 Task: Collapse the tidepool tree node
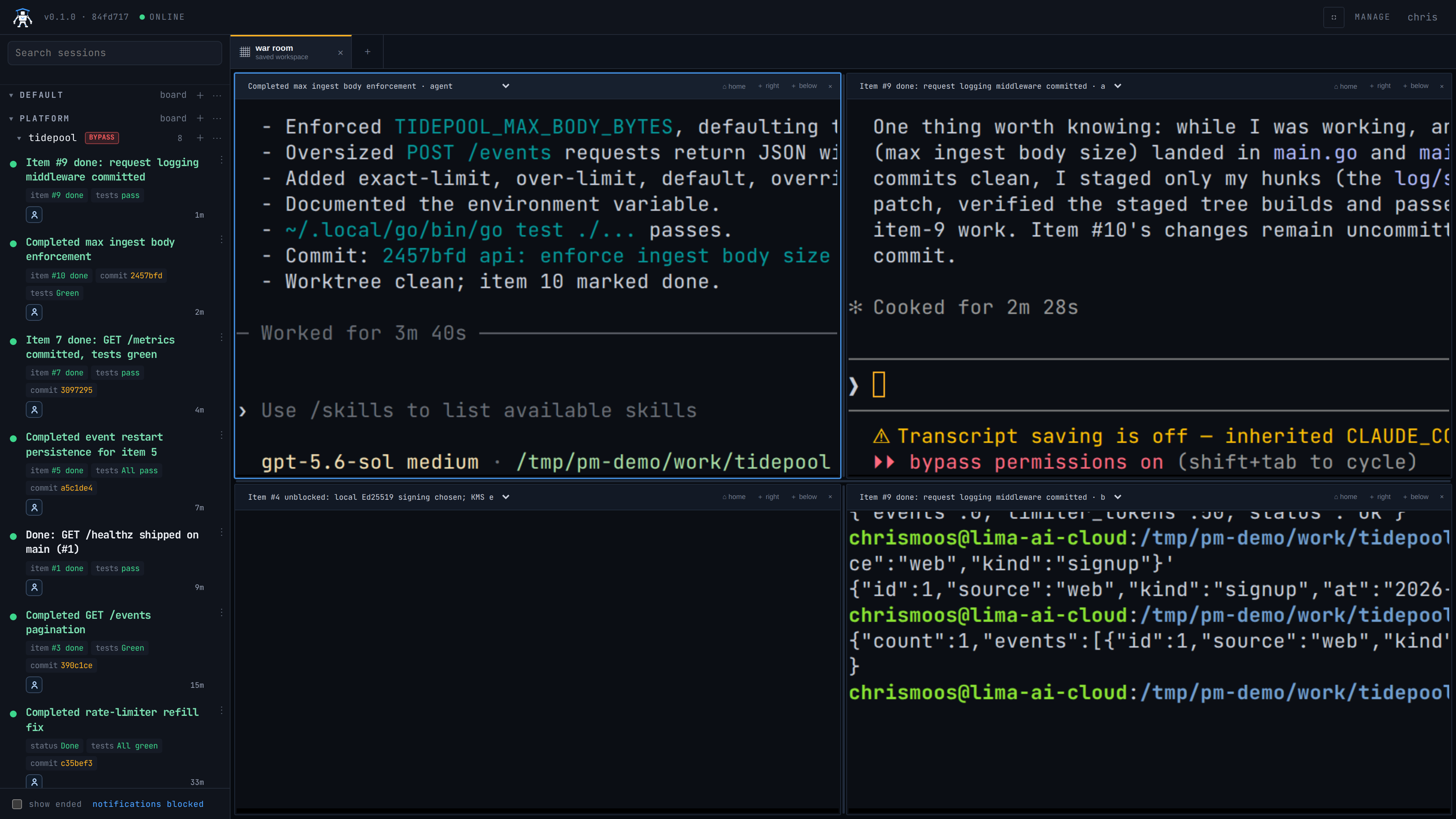19,138
